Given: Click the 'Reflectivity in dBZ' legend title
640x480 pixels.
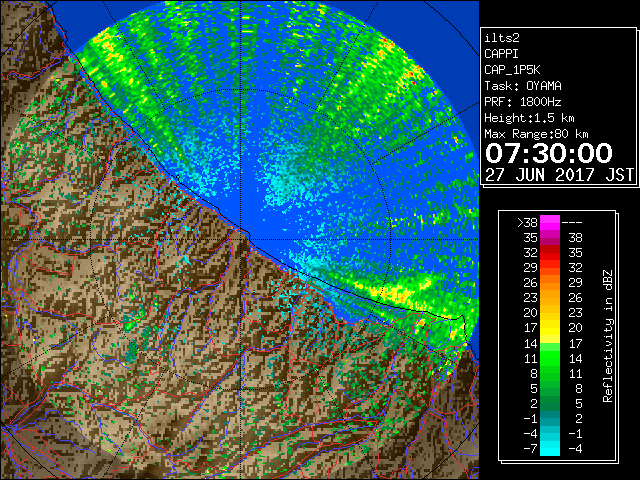Looking at the screenshot, I should [x=608, y=336].
